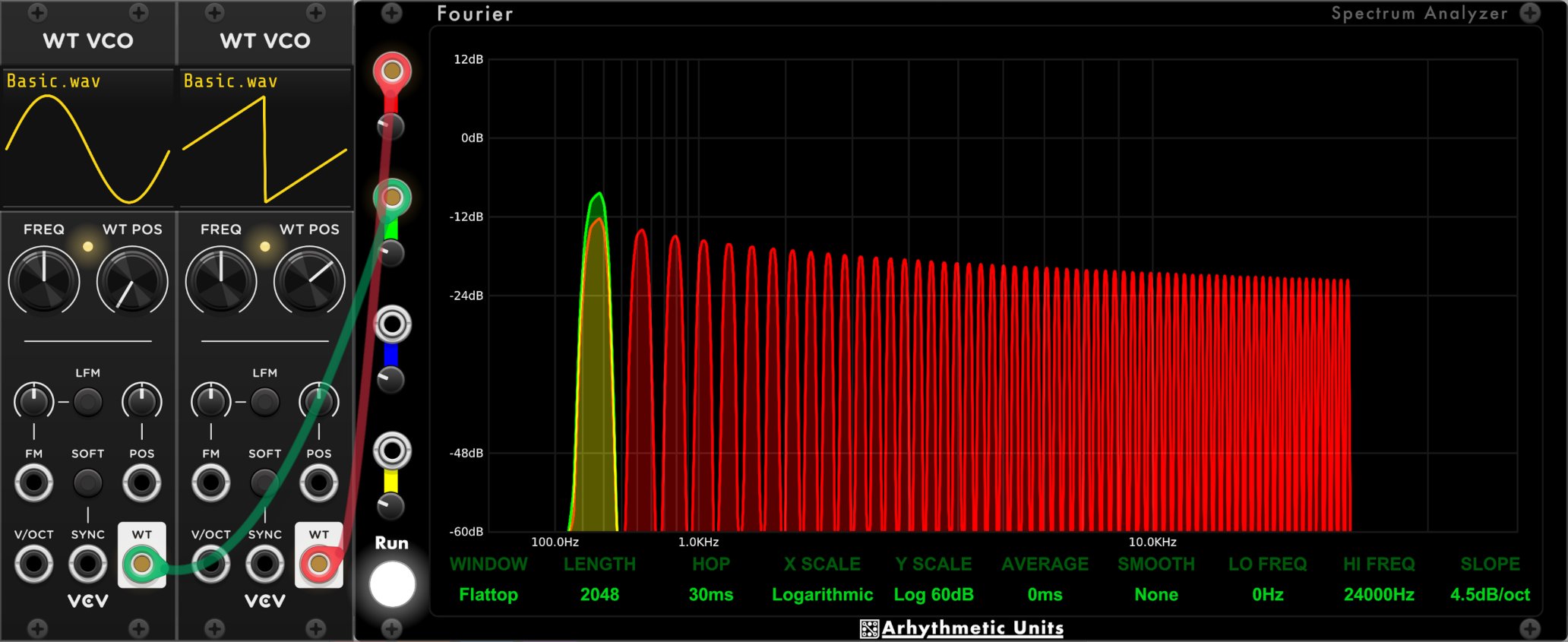Viewport: 1568px width, 642px height.
Task: Click the blue channel gain knob
Action: pos(391,379)
